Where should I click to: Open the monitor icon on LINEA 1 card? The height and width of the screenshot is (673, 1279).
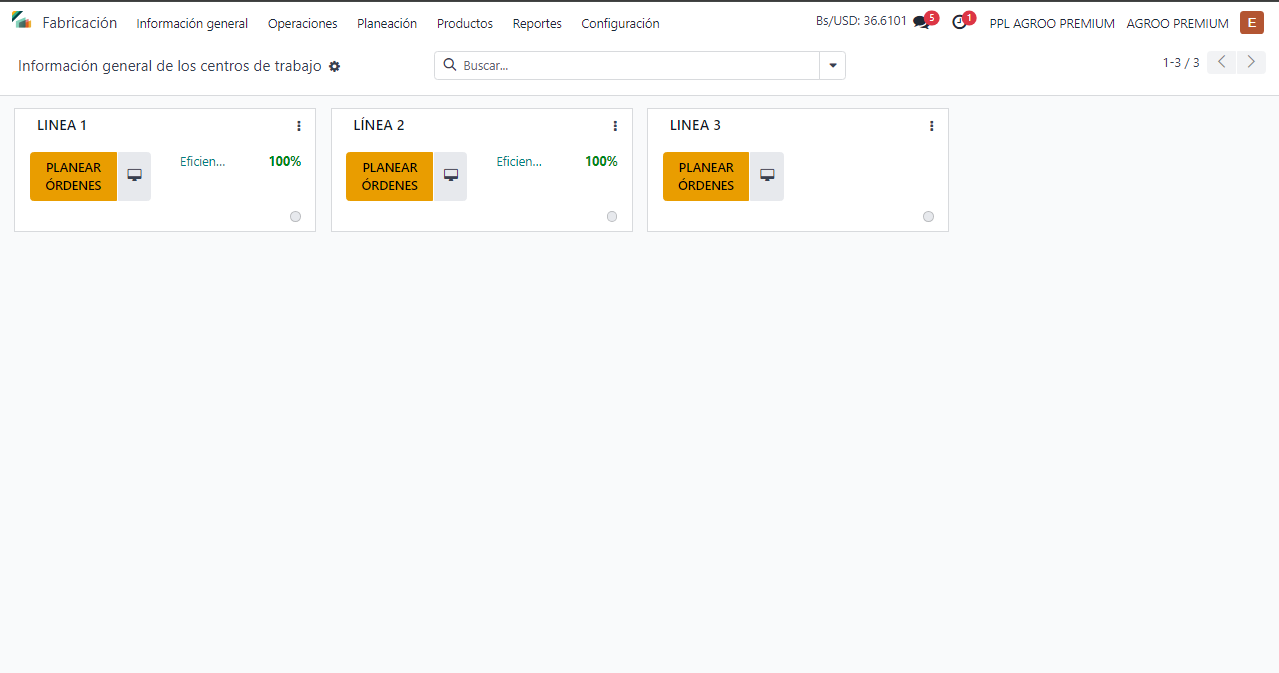pyautogui.click(x=134, y=175)
